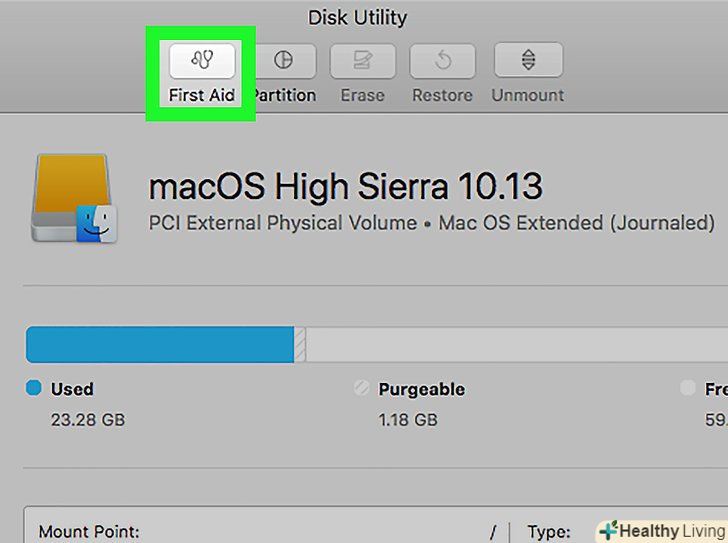This screenshot has width=728, height=543.
Task: Click the 'Disk Utility' window title
Action: [x=357, y=17]
